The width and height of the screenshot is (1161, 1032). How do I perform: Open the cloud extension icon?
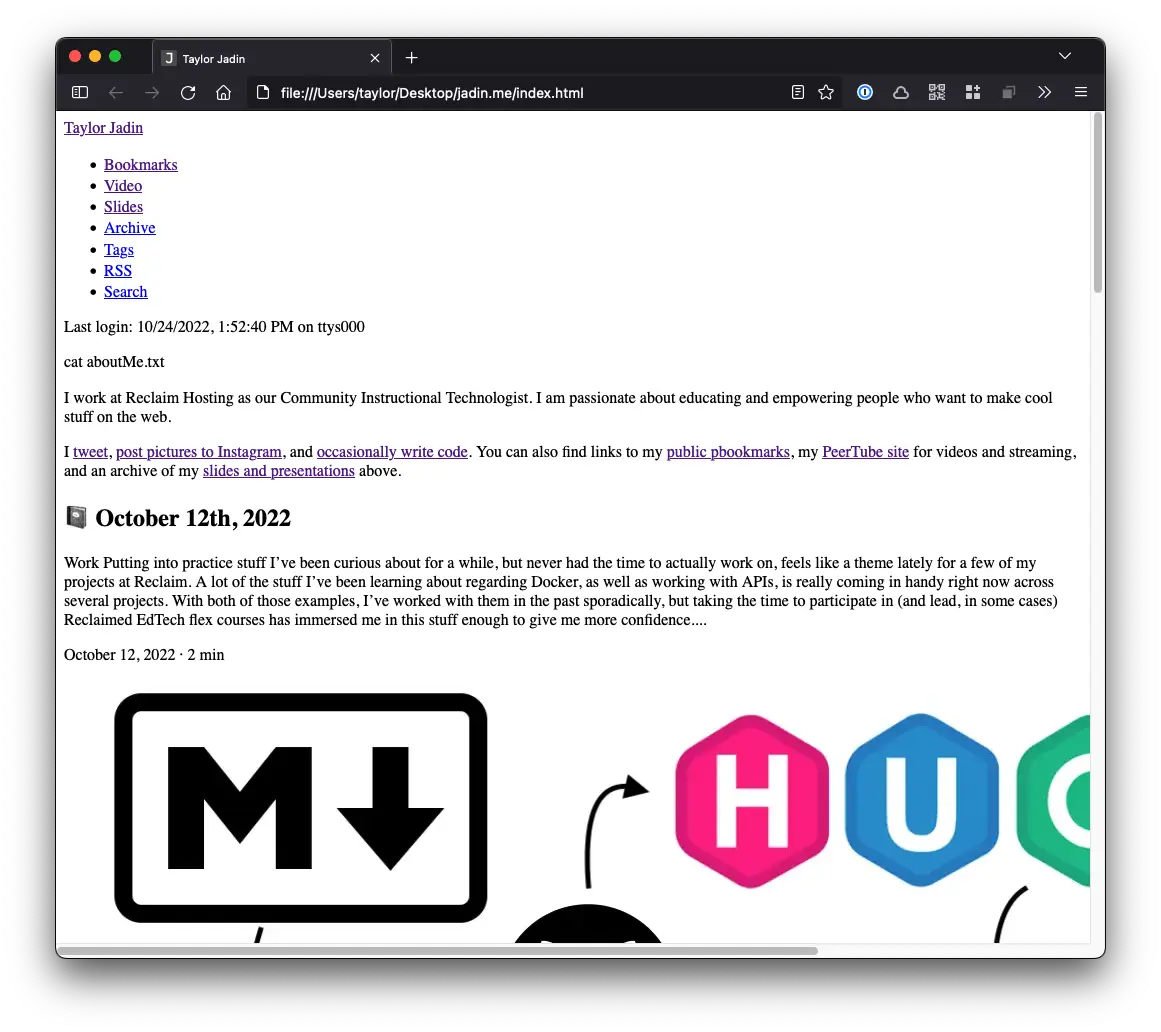[x=900, y=93]
